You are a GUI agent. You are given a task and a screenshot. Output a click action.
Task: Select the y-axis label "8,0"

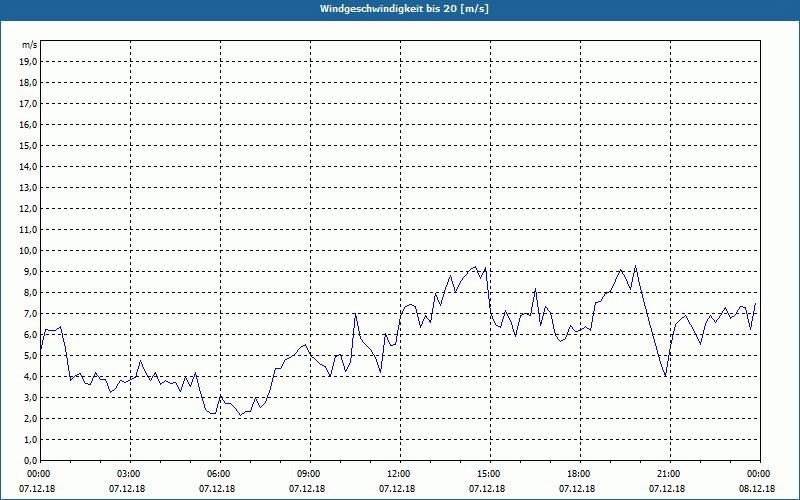(30, 292)
